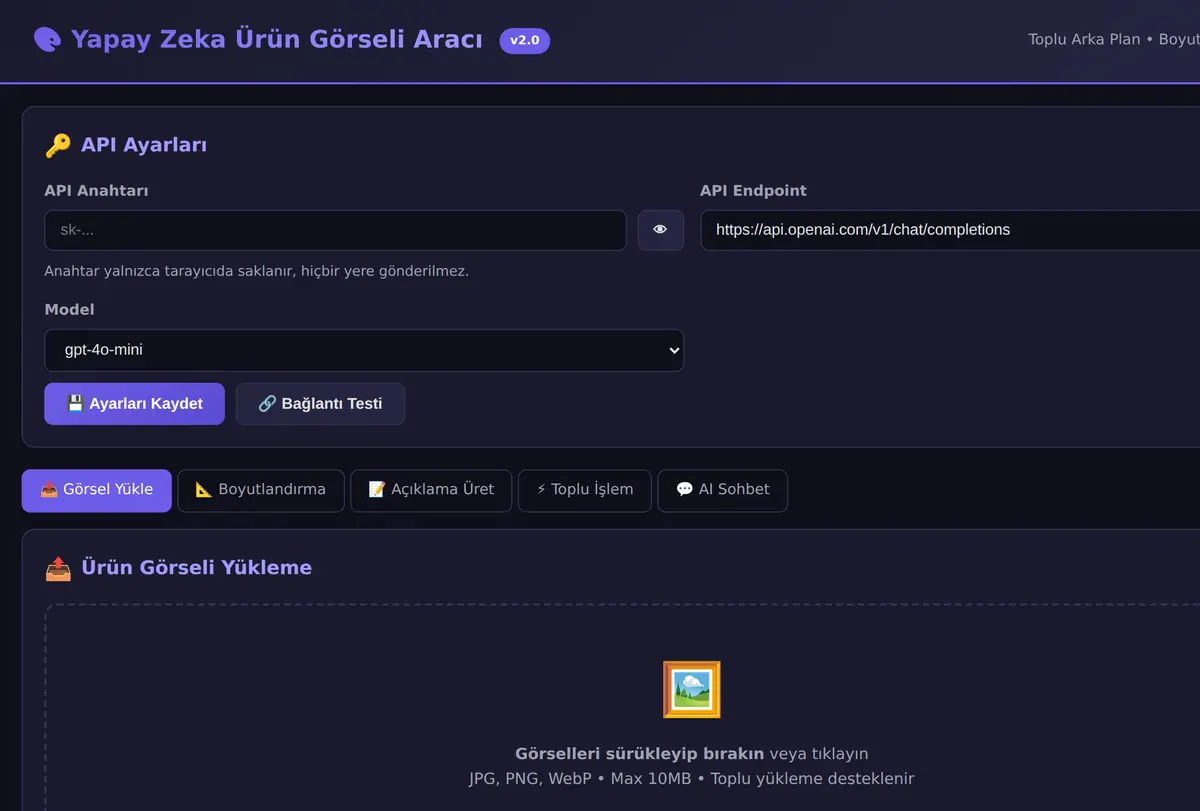Click the API Endpoint label
This screenshot has height=811, width=1200.
click(753, 191)
